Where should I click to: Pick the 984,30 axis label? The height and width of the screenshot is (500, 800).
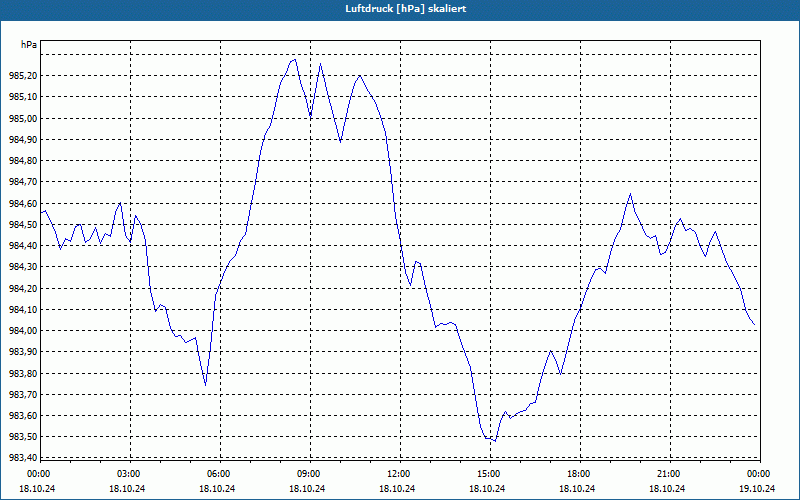[x=23, y=267]
